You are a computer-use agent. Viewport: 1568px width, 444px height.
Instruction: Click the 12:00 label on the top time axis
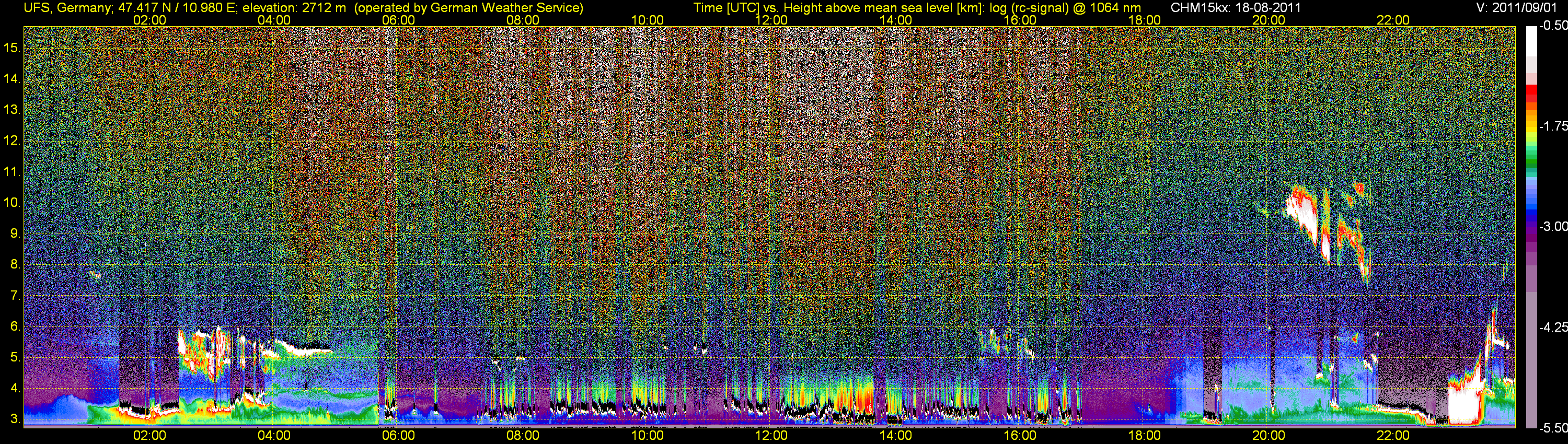tap(771, 20)
